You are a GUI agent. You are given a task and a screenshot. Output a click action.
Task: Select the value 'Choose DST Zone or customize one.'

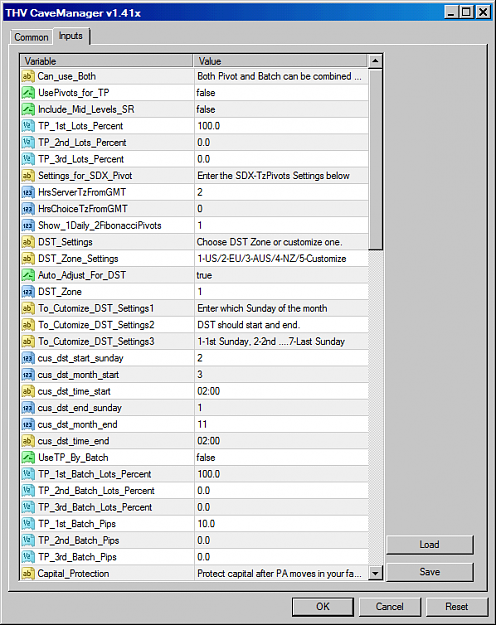tap(270, 242)
